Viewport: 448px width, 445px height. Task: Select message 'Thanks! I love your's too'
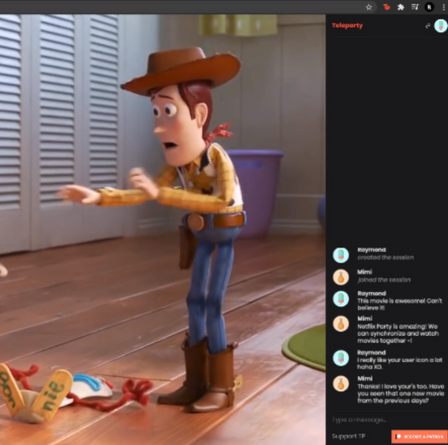pos(401,393)
